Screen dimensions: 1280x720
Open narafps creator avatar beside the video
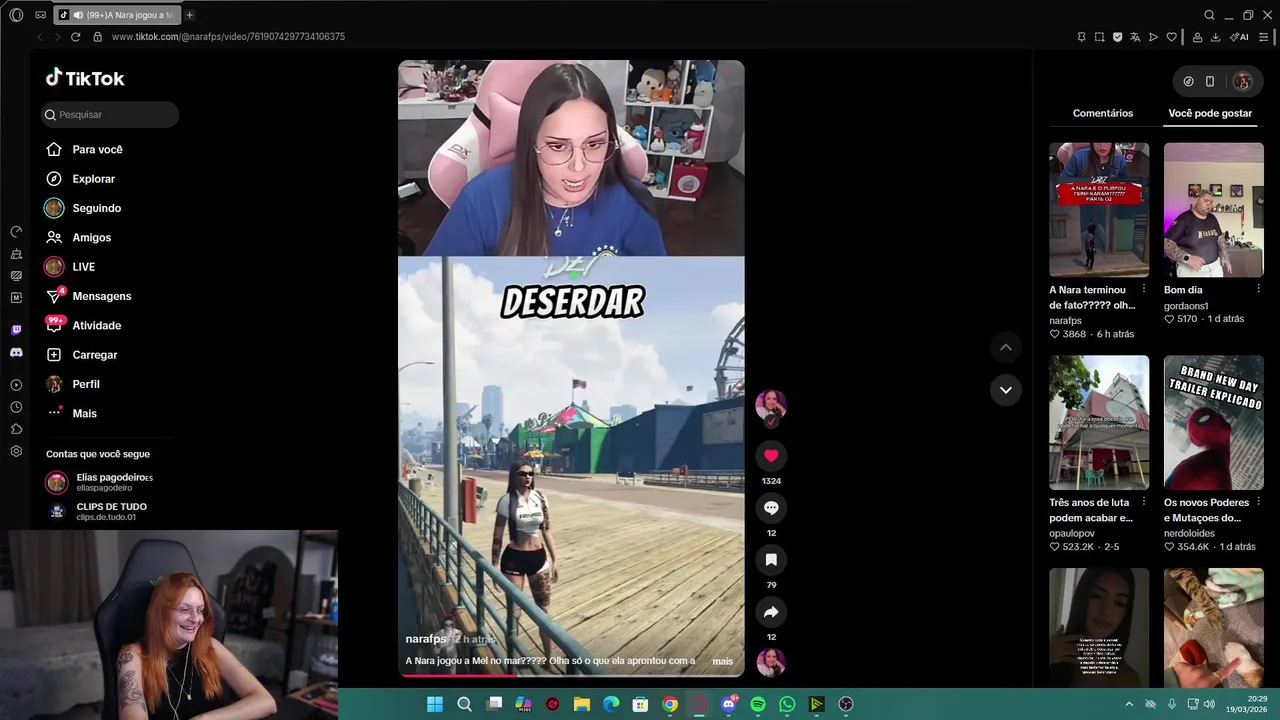click(x=770, y=405)
